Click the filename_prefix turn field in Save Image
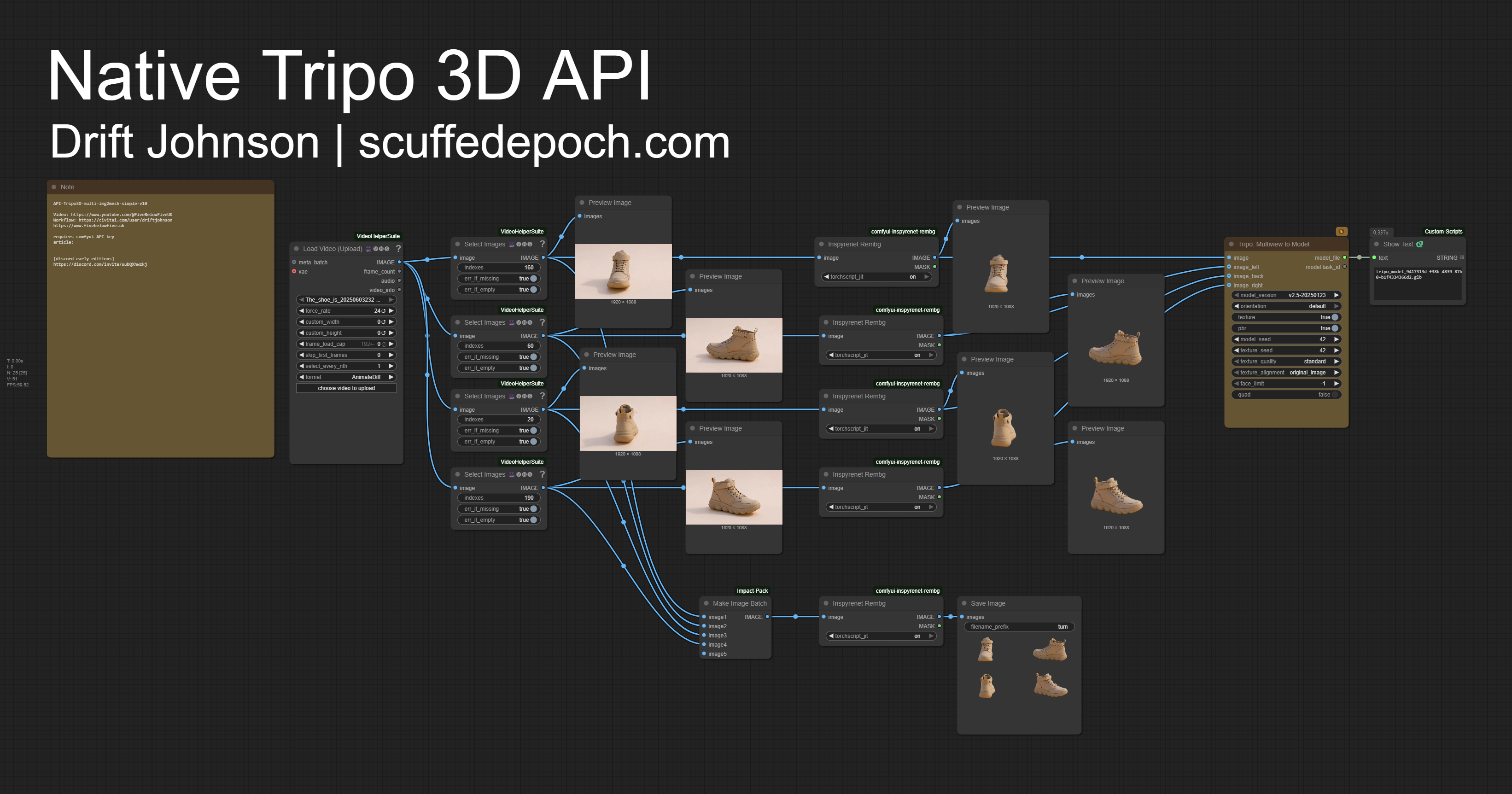This screenshot has height=794, width=1512. click(x=1019, y=627)
